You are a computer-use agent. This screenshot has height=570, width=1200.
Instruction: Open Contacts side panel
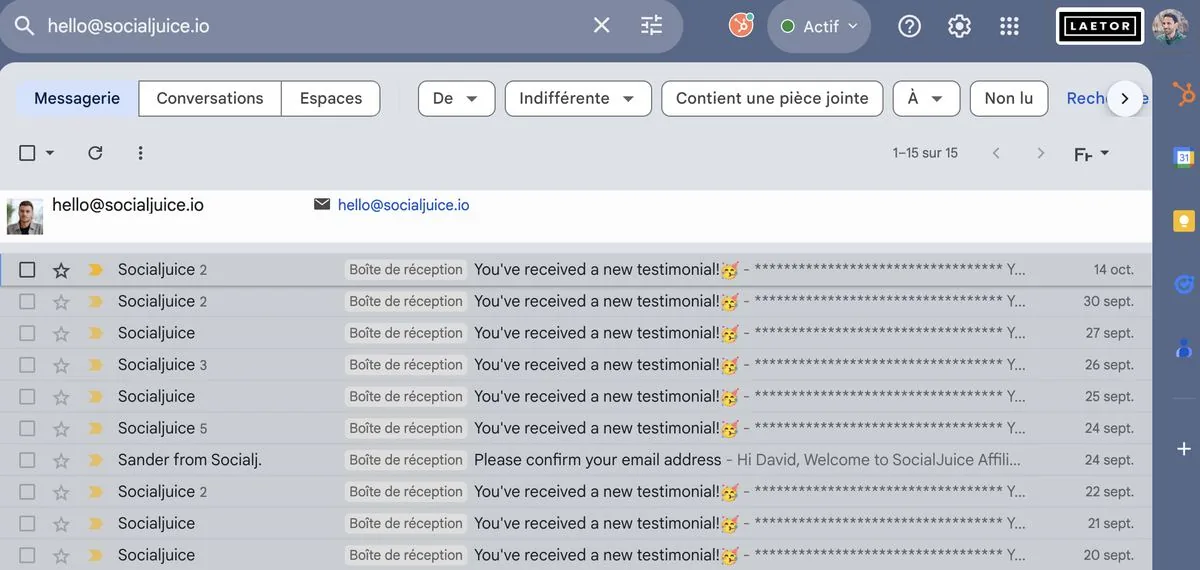pyautogui.click(x=1184, y=349)
